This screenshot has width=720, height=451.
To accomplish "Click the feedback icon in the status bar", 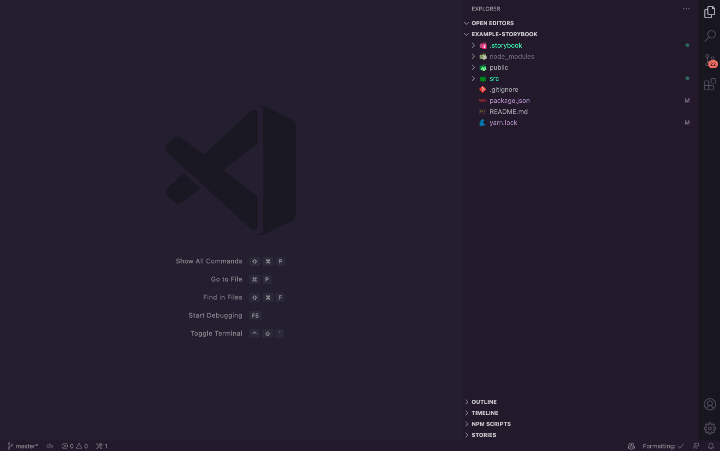I will 696,446.
